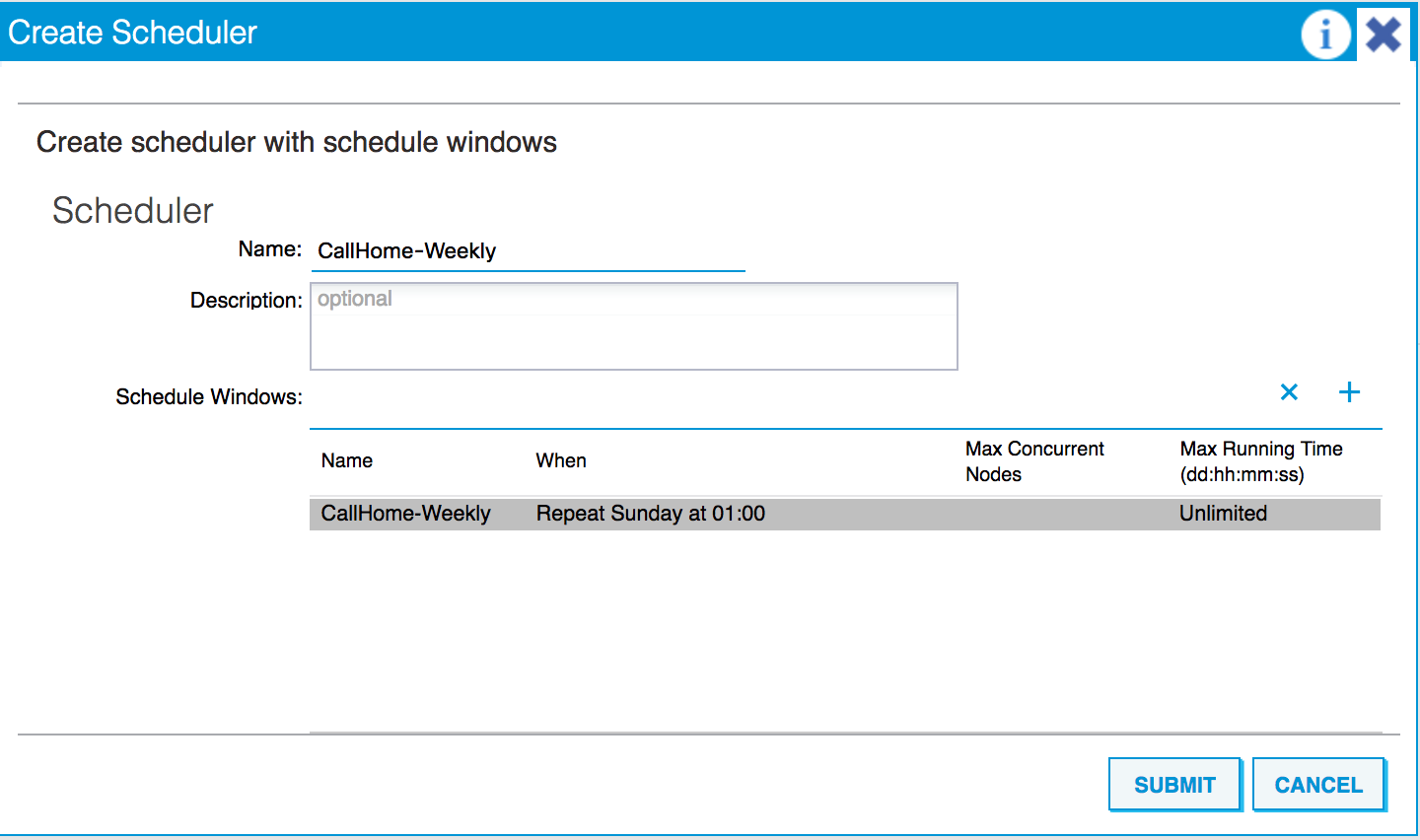
Task: Open the info help icon
Action: [x=1325, y=35]
